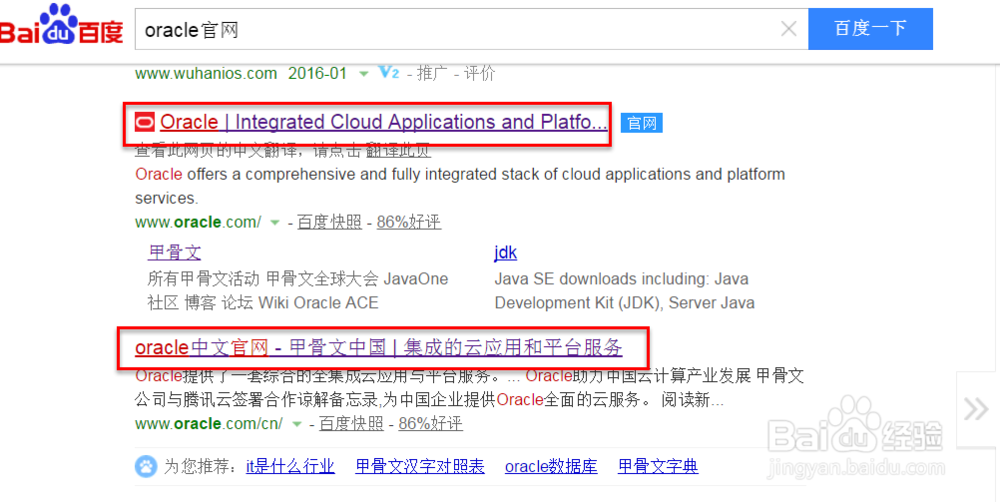Image resolution: width=1000 pixels, height=502 pixels.
Task: Click the 推广 label in wuhanios result
Action: pyautogui.click(x=432, y=73)
